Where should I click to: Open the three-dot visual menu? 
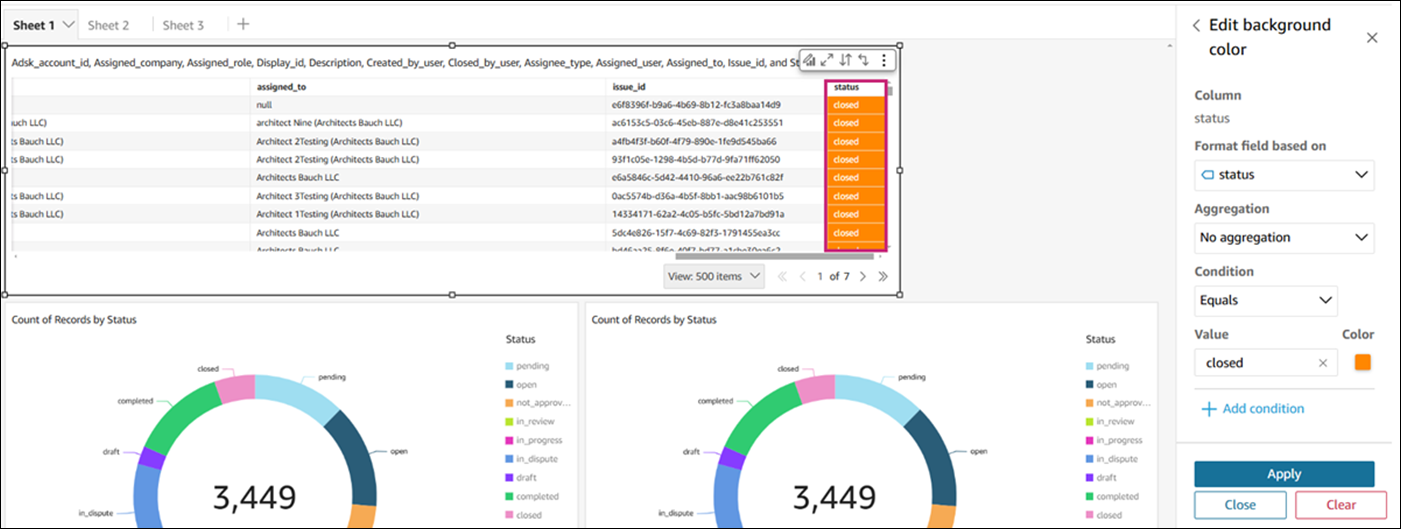(883, 60)
